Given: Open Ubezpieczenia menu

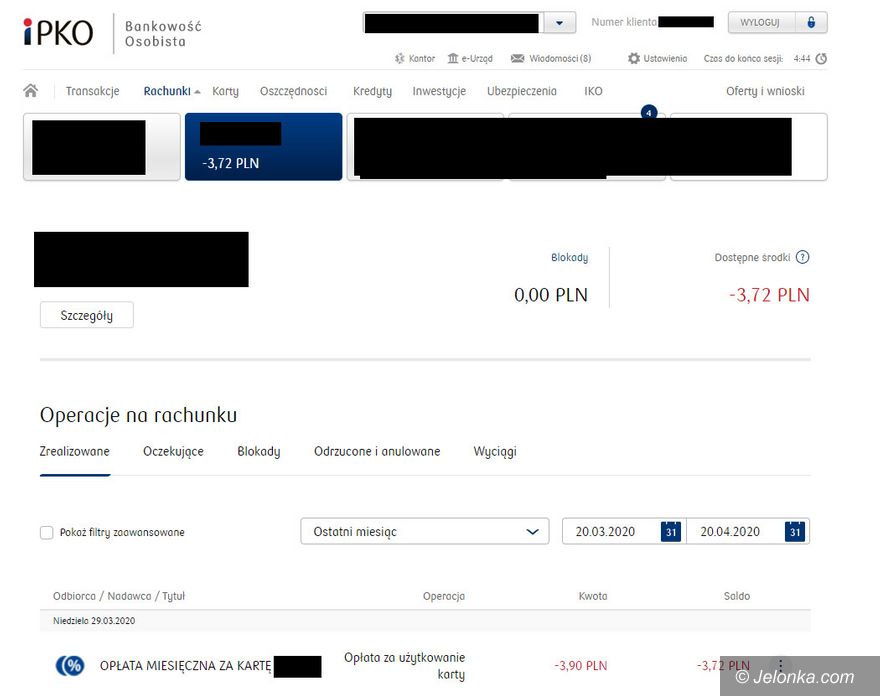Looking at the screenshot, I should (522, 91).
